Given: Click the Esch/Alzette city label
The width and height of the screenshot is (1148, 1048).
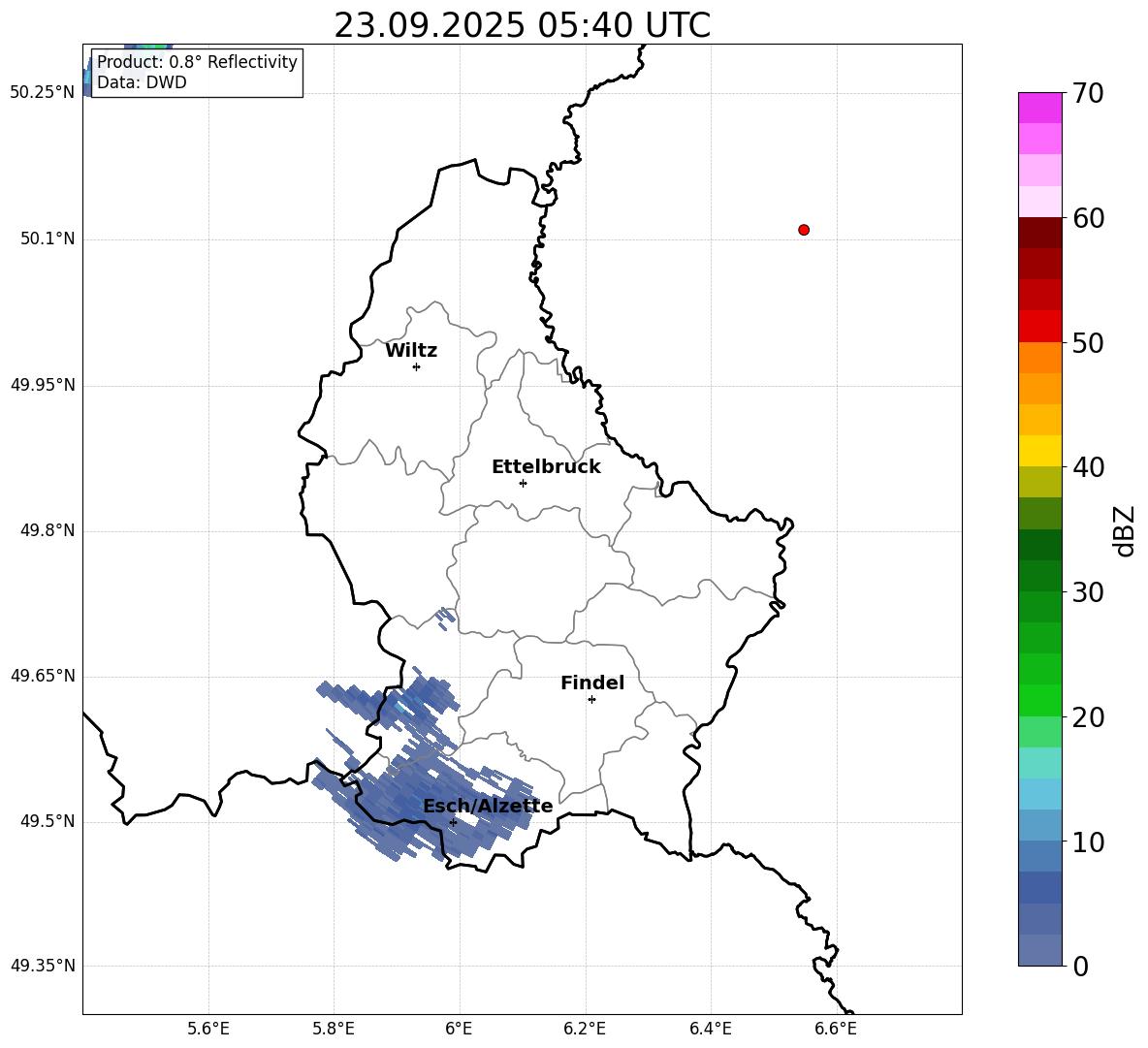Looking at the screenshot, I should pos(488,807).
